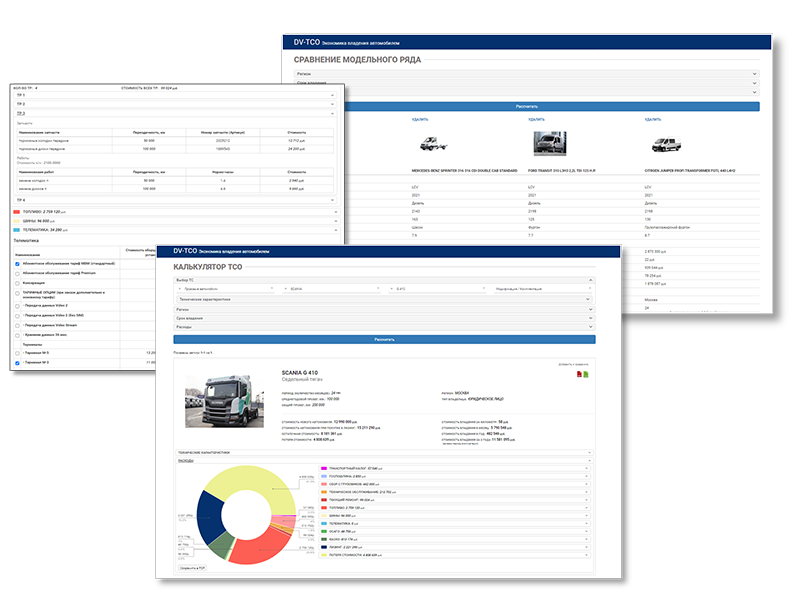Viewport: 800px width, 600px height.
Task: Uncheck Терминал № 3 checkbox
Action: (17, 363)
